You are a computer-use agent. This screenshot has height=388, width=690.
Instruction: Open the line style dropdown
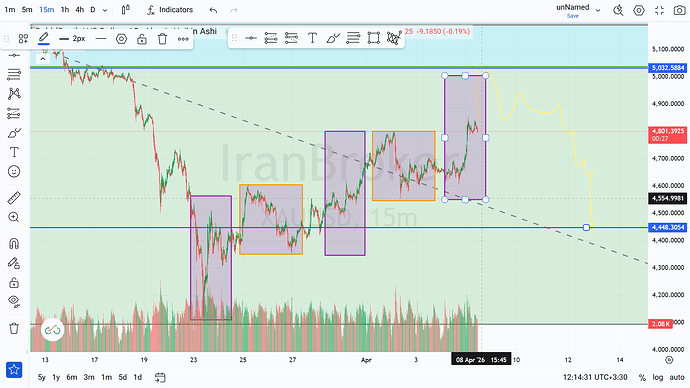coord(101,39)
